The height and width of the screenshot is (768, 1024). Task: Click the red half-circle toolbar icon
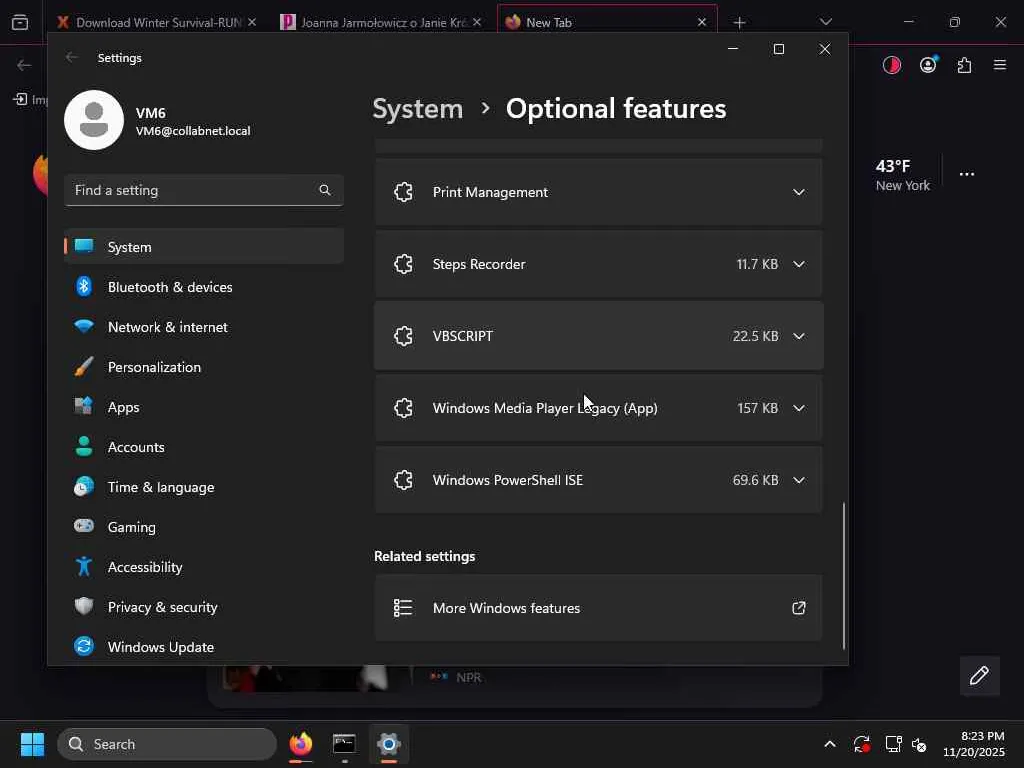[891, 65]
